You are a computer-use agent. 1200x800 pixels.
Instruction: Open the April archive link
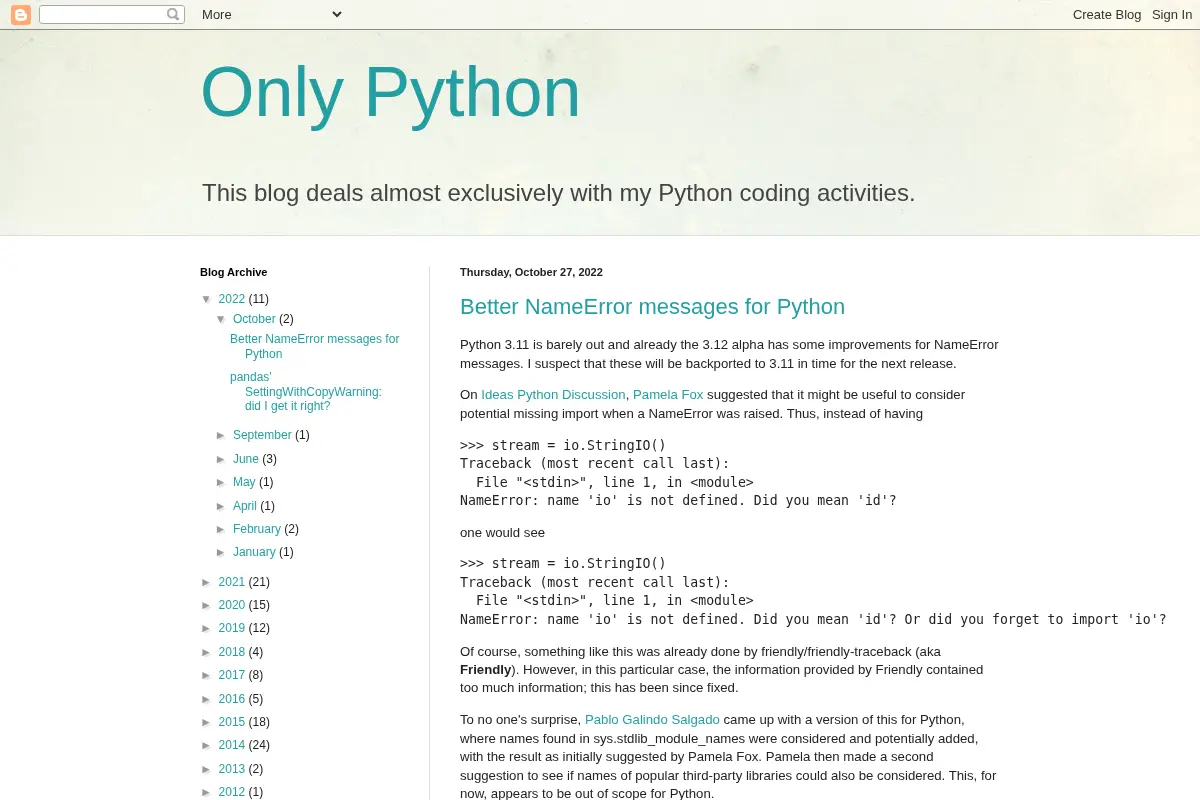click(245, 506)
